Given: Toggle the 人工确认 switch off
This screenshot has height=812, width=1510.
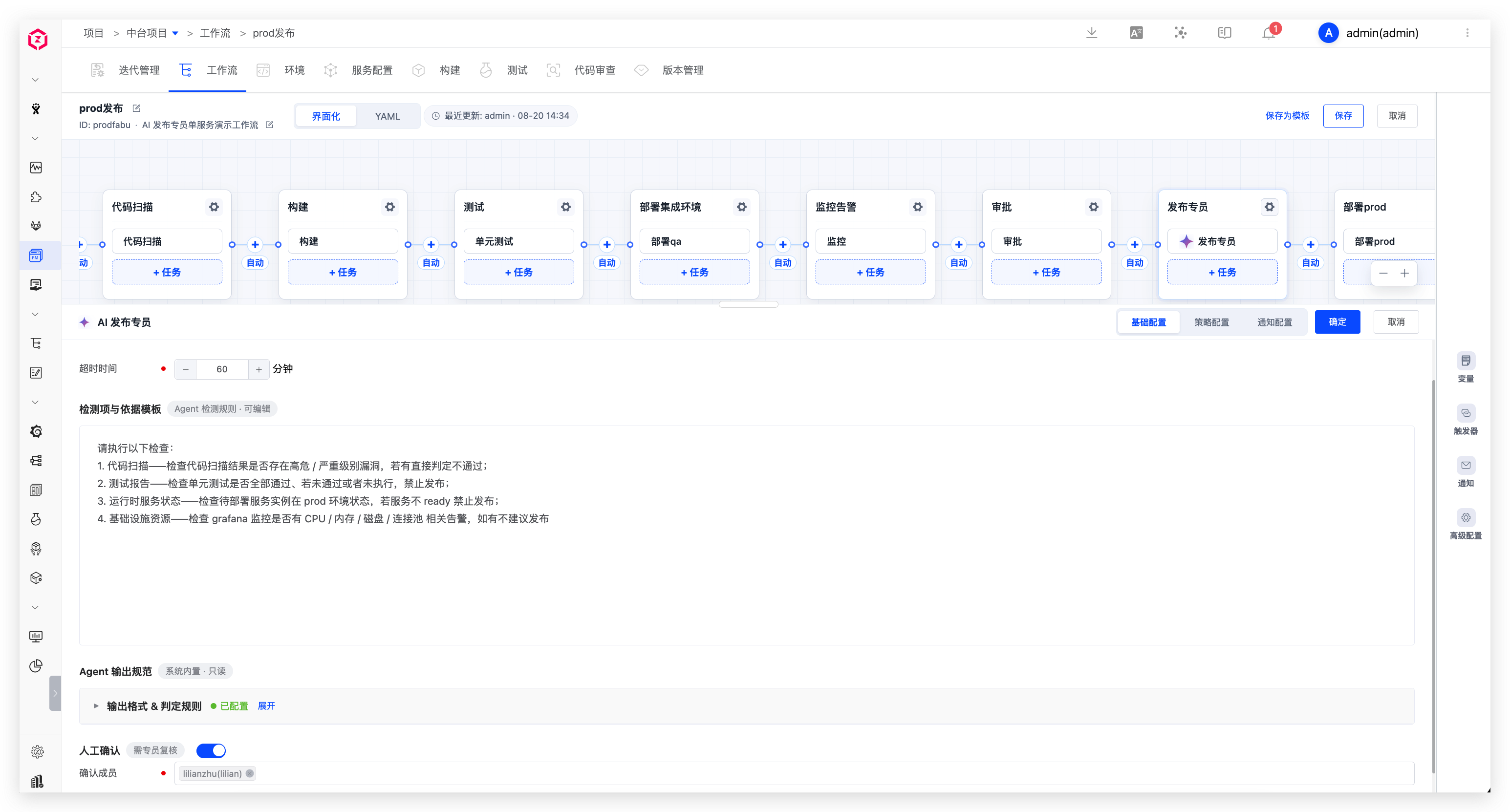Looking at the screenshot, I should pyautogui.click(x=211, y=750).
